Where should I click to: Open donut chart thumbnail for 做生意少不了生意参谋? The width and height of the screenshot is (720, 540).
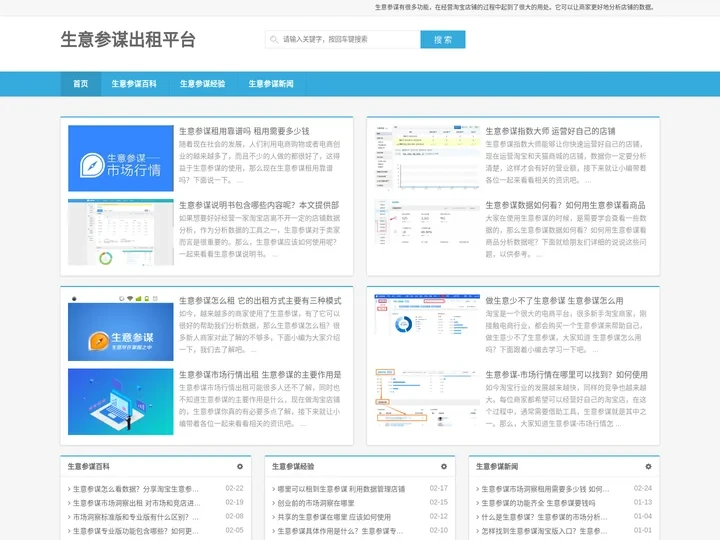(x=427, y=317)
